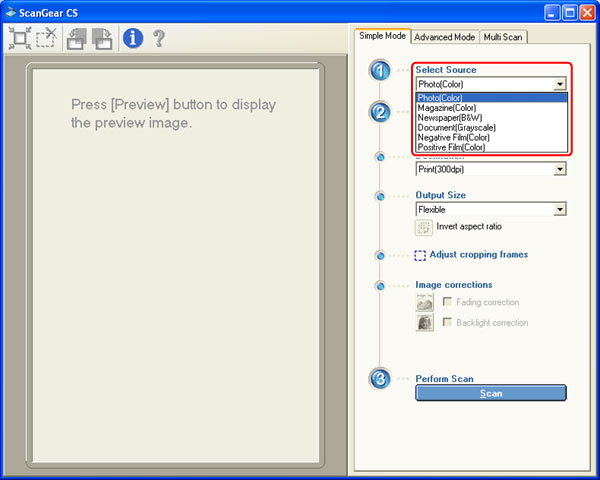Enable the Backlight correction checkbox
600x480 pixels.
(x=447, y=322)
